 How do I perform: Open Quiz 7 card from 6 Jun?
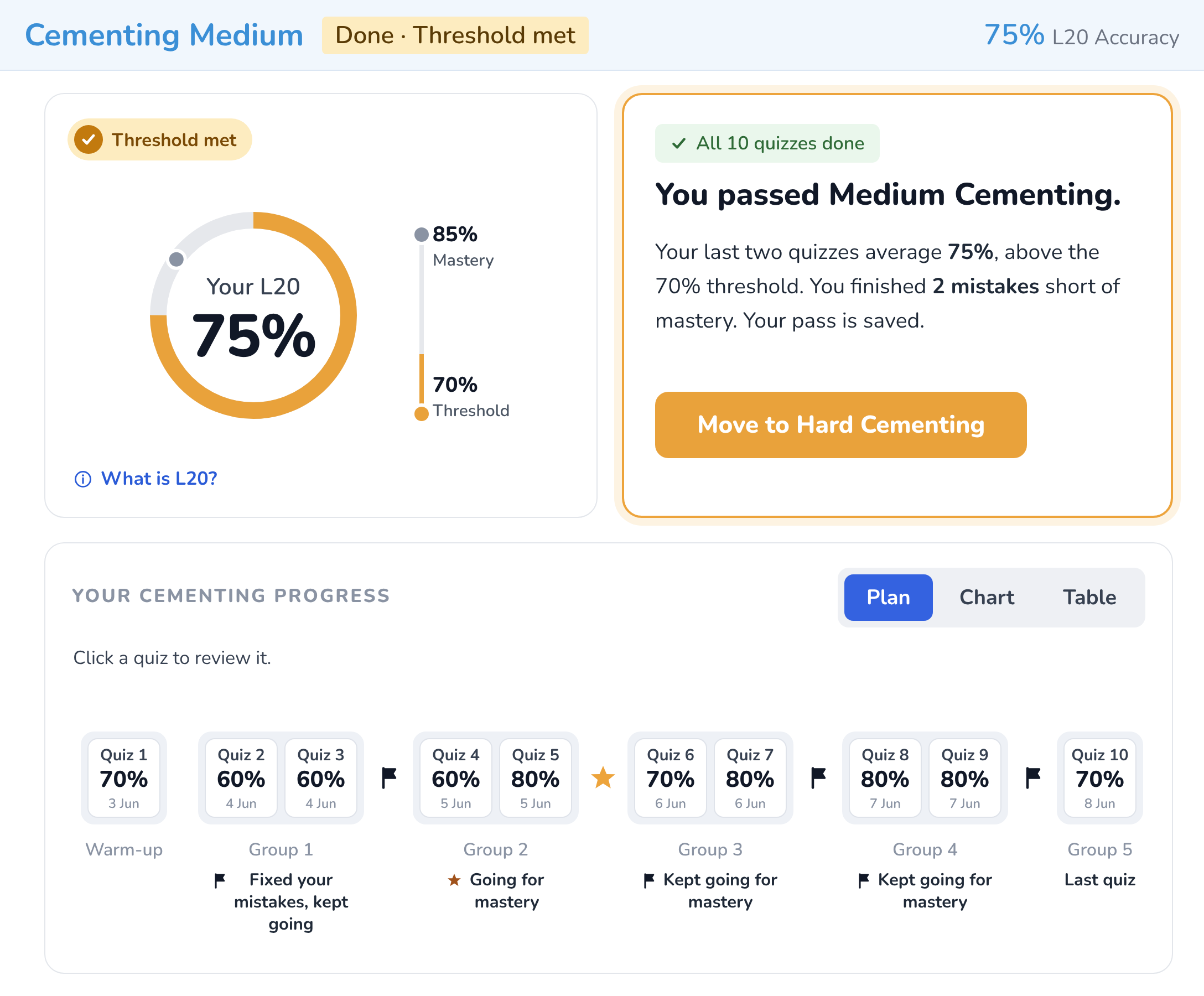(750, 777)
